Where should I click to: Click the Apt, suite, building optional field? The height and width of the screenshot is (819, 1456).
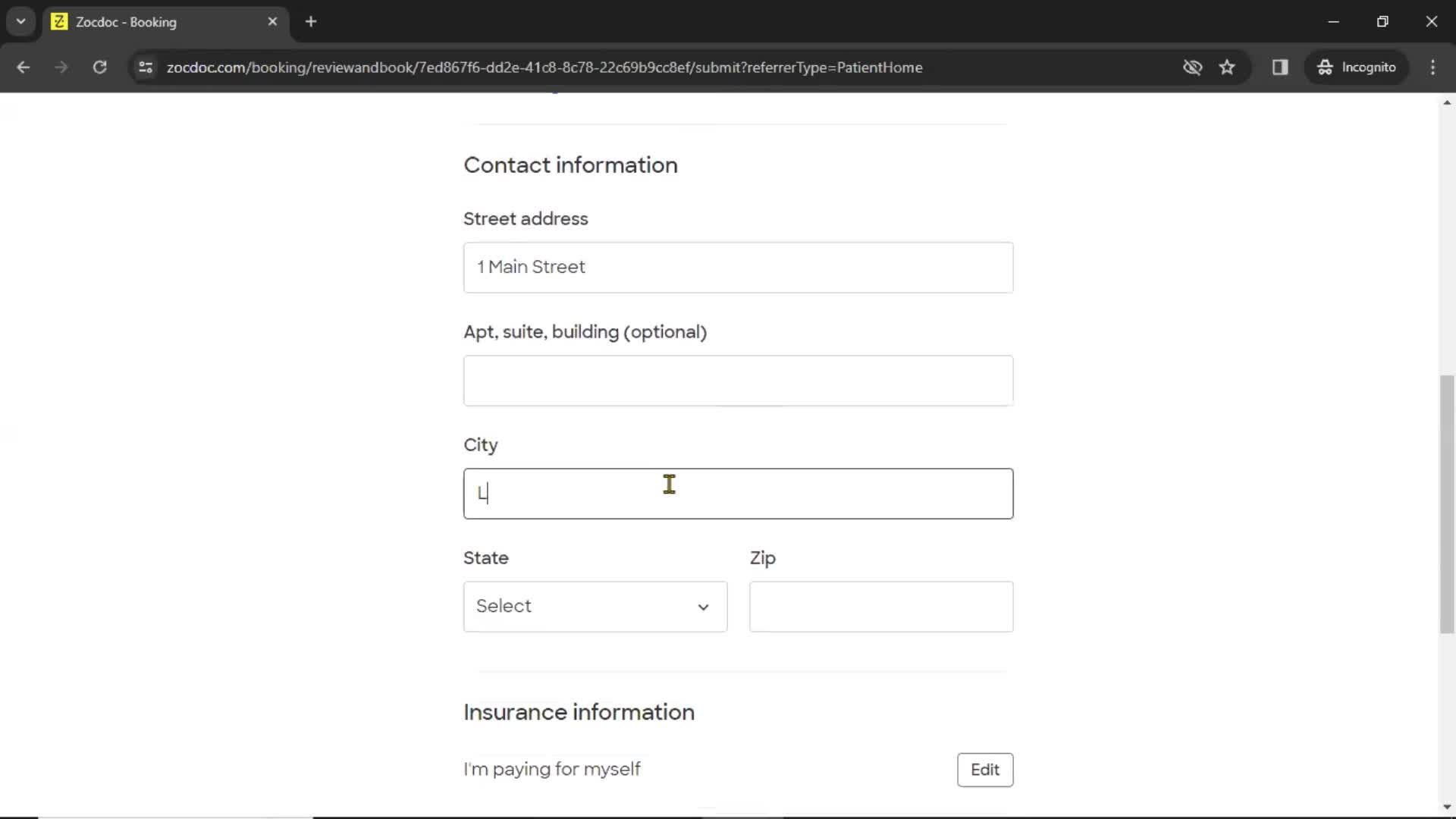(738, 380)
